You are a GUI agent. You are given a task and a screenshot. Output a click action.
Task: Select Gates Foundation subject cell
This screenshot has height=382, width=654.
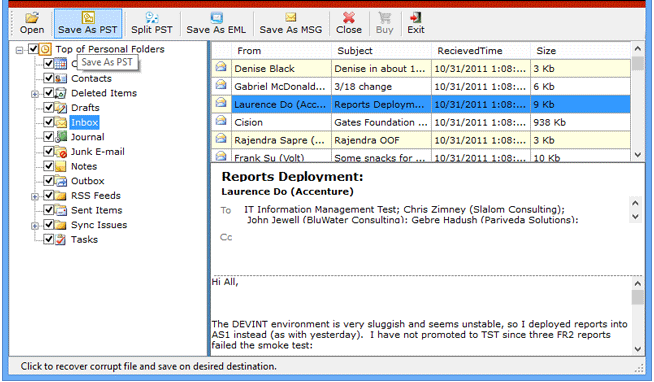(x=382, y=122)
